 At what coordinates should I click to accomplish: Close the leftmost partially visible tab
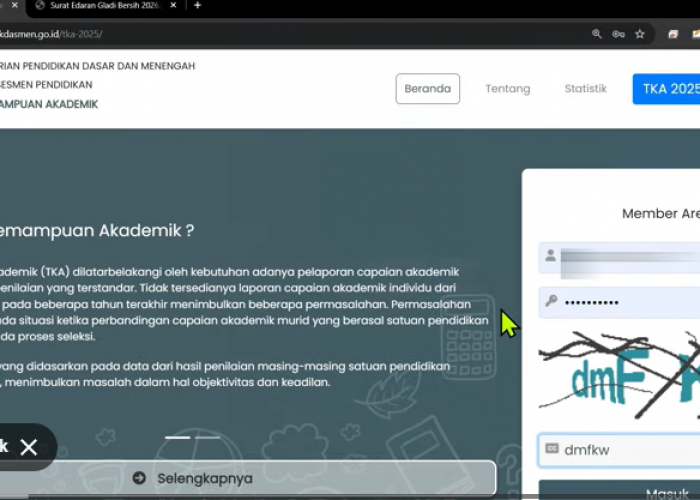coord(15,5)
